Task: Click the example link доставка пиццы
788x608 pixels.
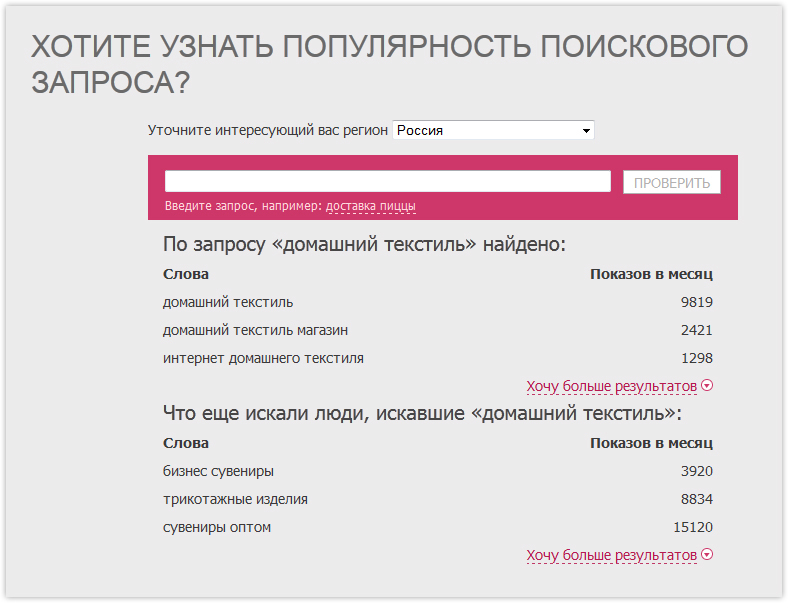Action: tap(371, 206)
